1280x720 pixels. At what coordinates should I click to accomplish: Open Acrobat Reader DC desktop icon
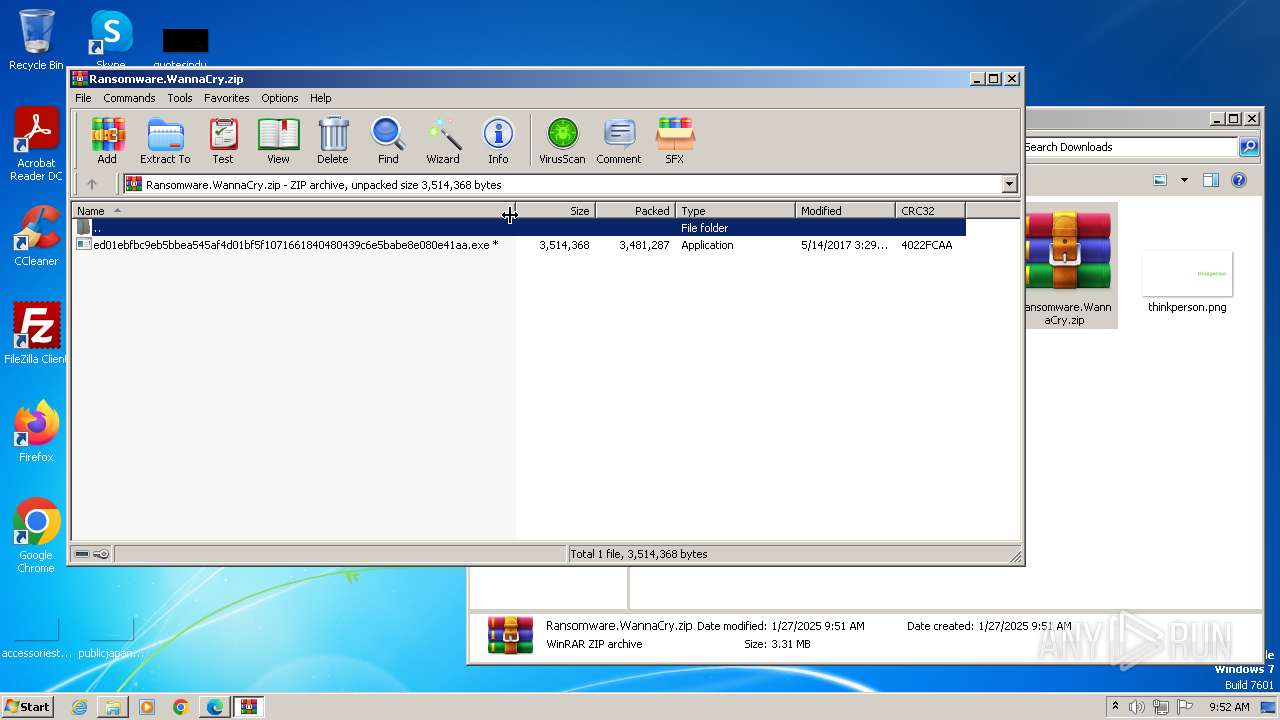36,145
